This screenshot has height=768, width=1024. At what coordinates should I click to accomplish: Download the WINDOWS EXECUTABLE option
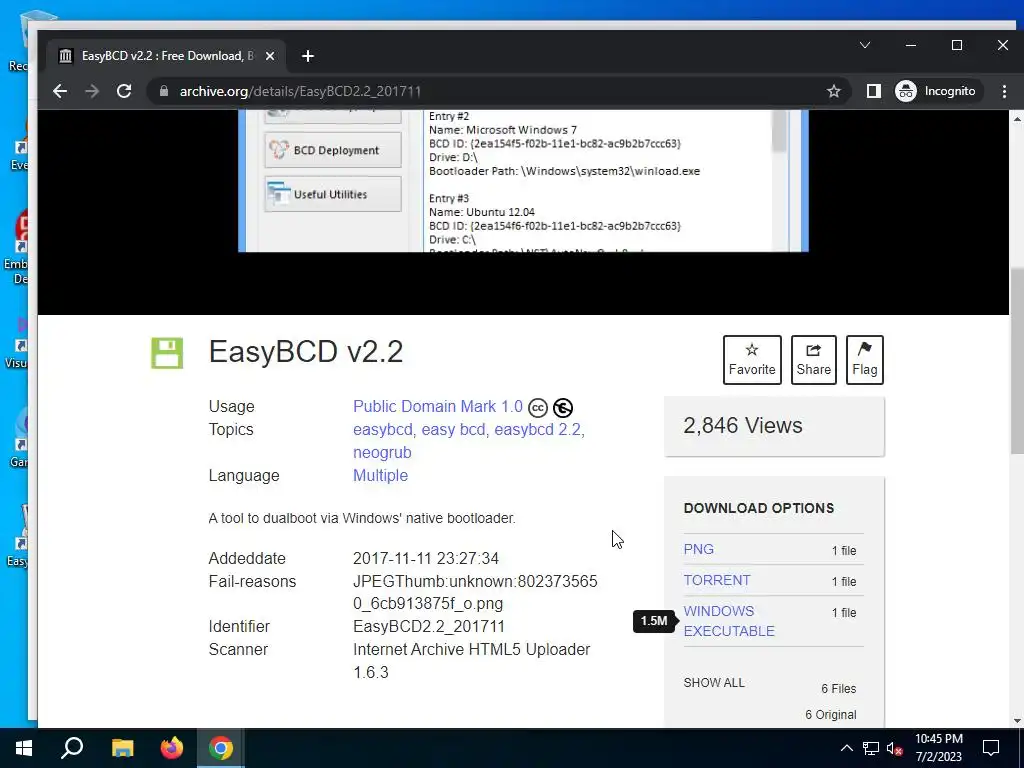729,621
